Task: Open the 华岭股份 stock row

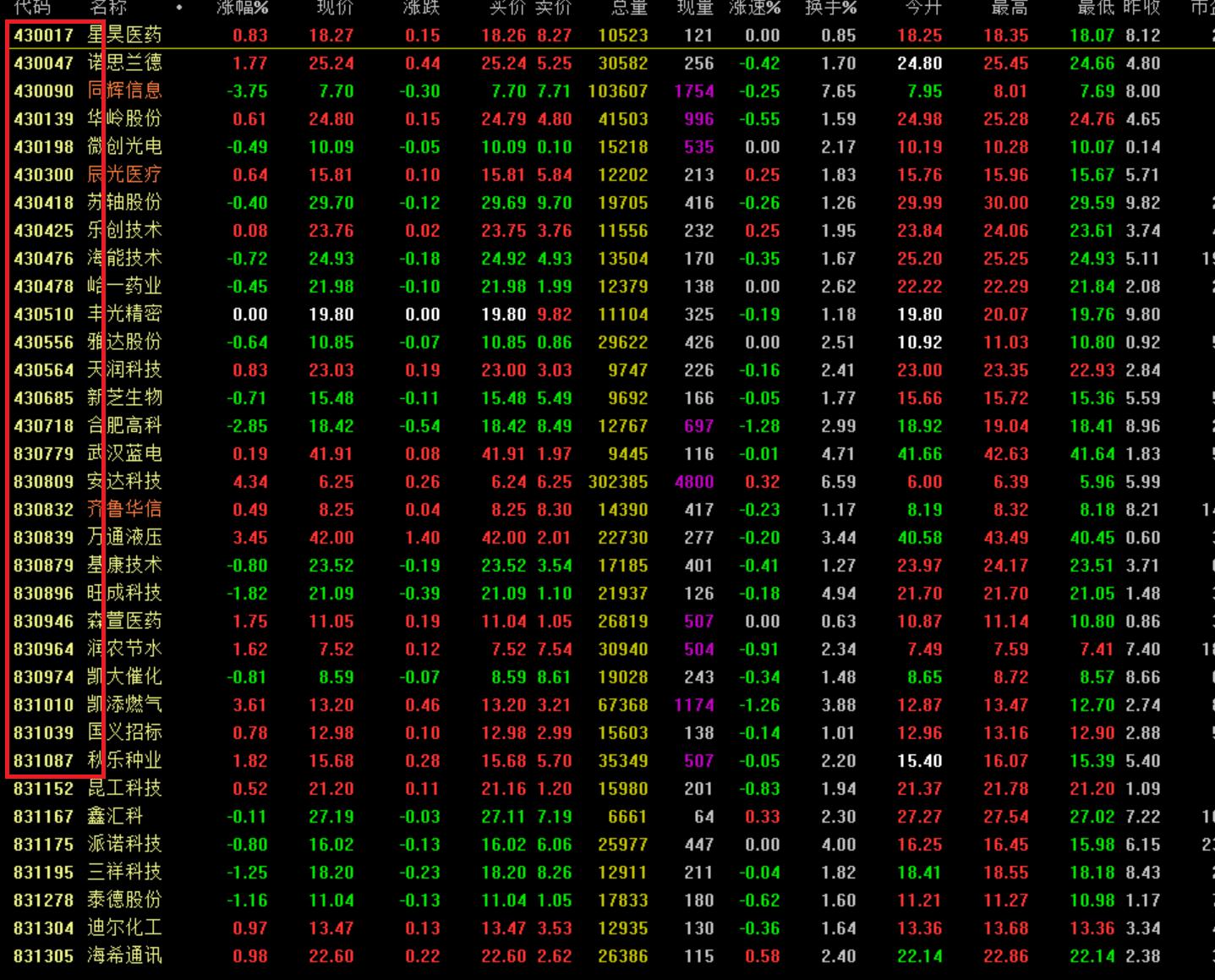Action: coord(124,119)
